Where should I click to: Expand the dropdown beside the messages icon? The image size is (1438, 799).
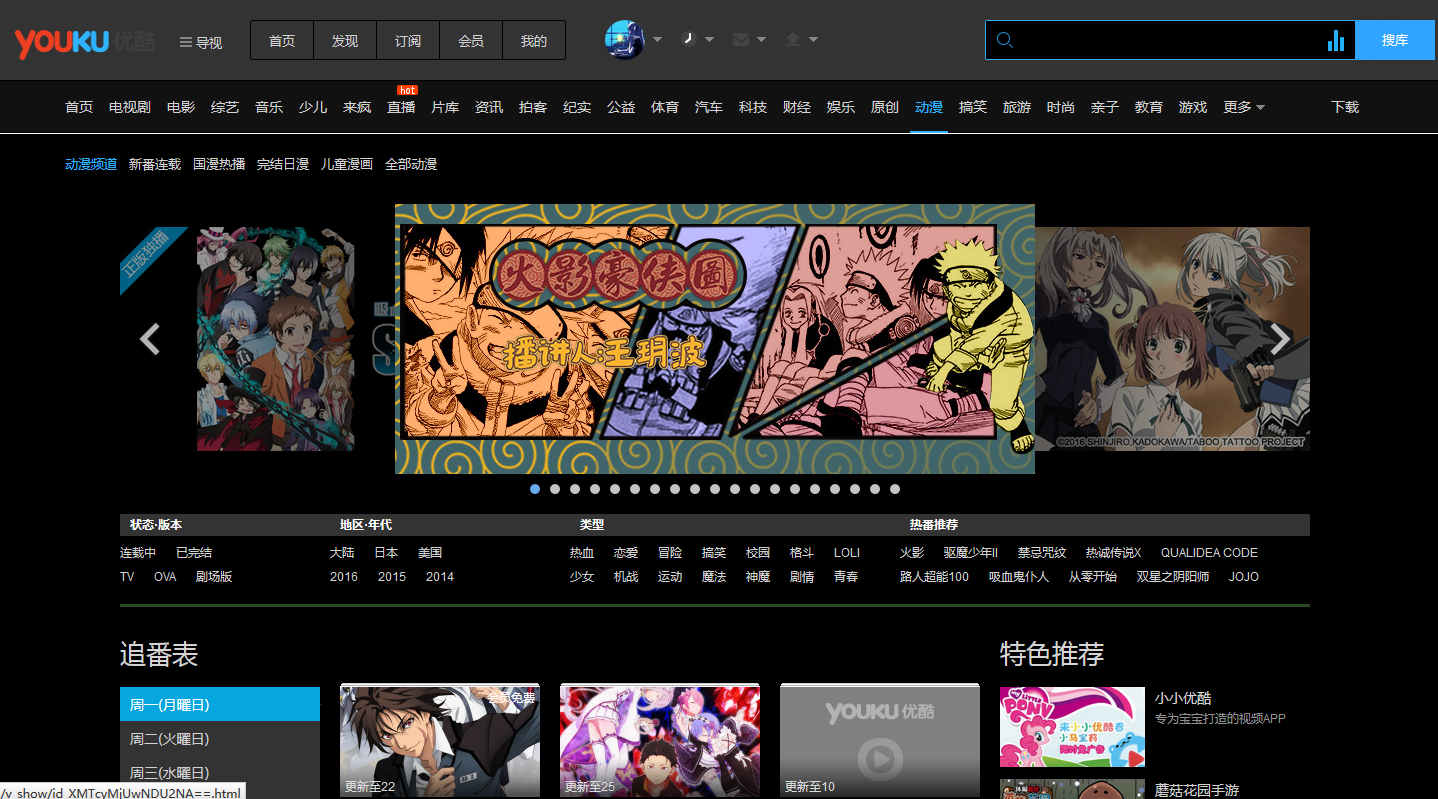[x=761, y=38]
